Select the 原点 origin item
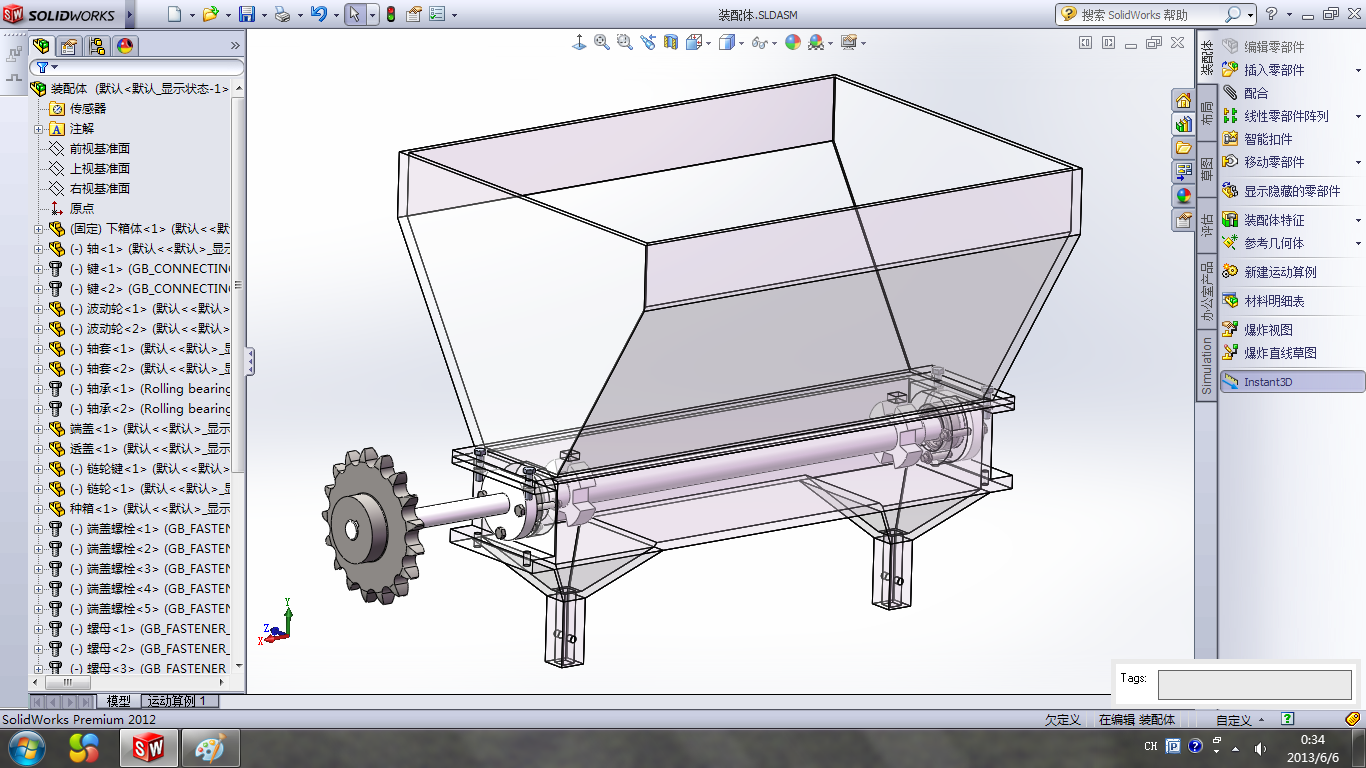The width and height of the screenshot is (1366, 768). pos(82,209)
